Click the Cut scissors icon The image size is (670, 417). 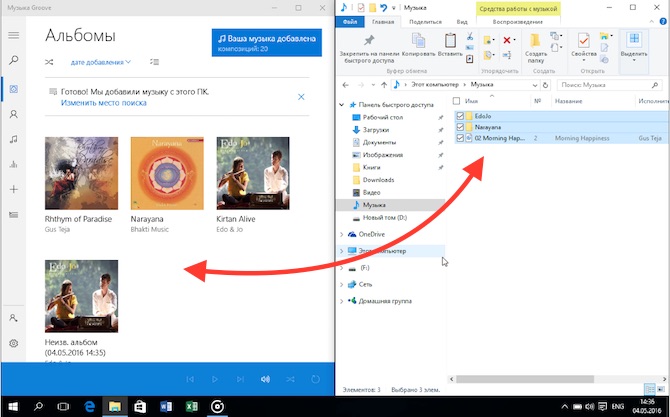(470, 36)
